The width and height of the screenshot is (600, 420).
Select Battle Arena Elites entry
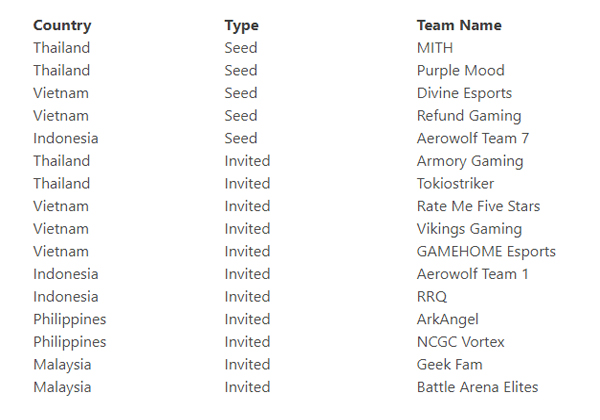coord(478,387)
